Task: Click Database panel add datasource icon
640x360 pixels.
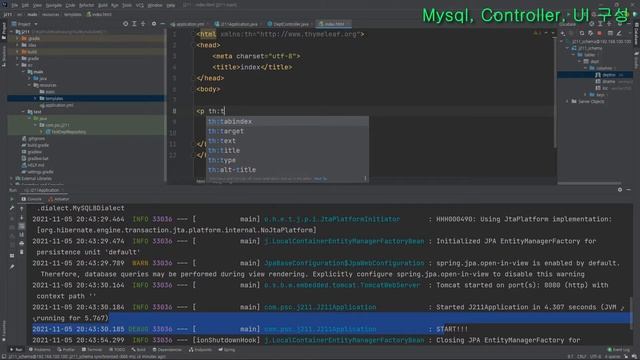Action: [563, 33]
